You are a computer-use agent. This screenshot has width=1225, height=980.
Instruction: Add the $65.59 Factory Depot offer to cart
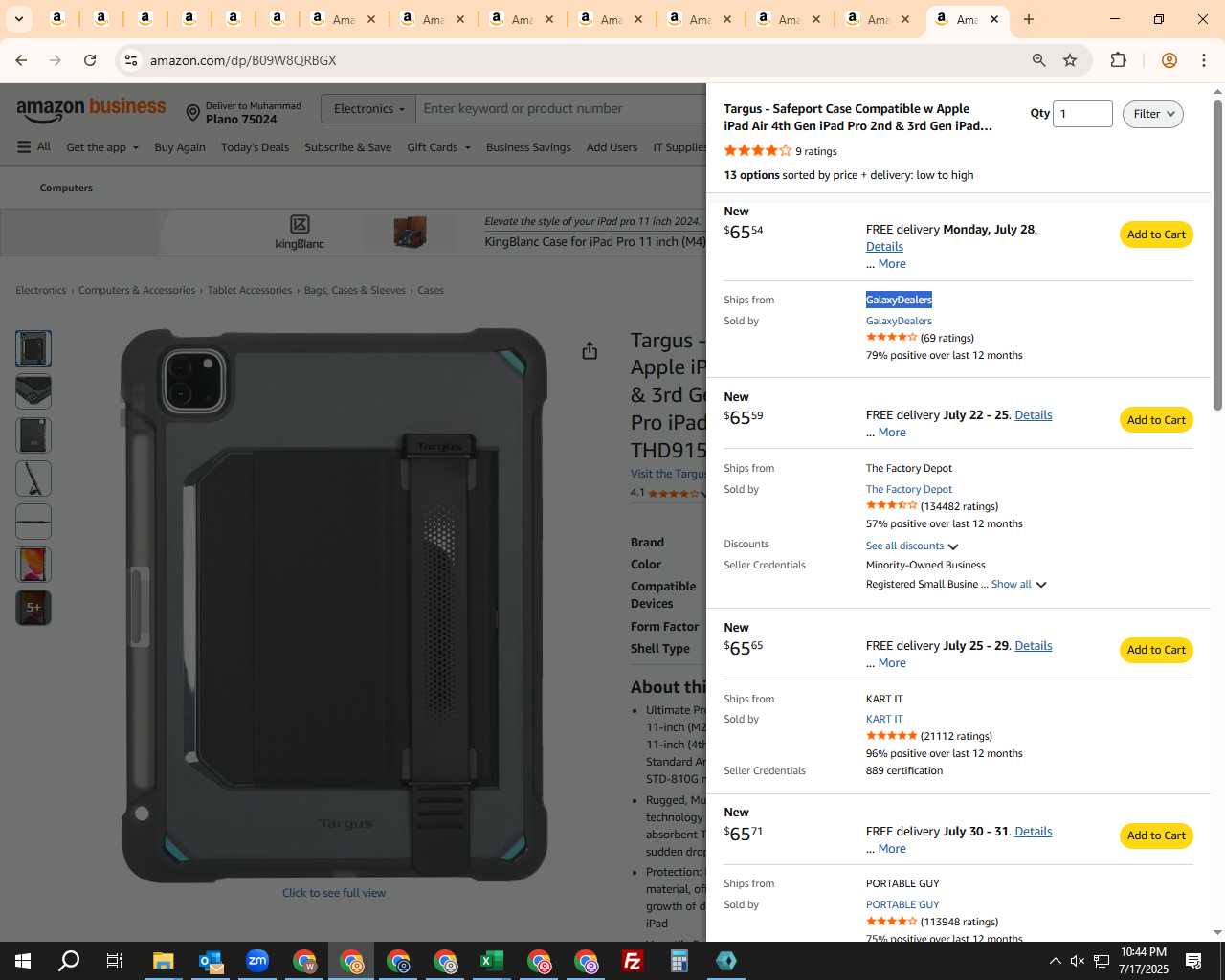pyautogui.click(x=1156, y=420)
